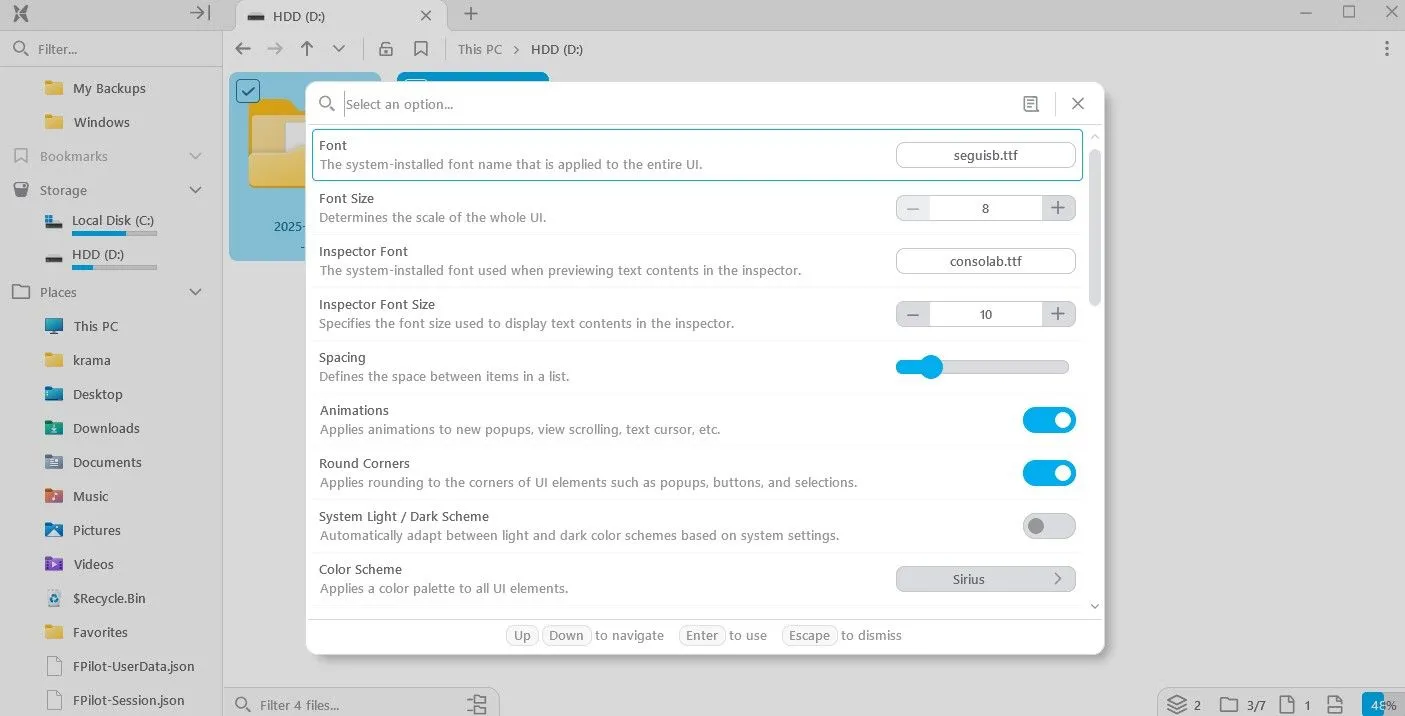Viewport: 1405px width, 716px height.
Task: Select the HDD (D:) tab
Action: [330, 16]
